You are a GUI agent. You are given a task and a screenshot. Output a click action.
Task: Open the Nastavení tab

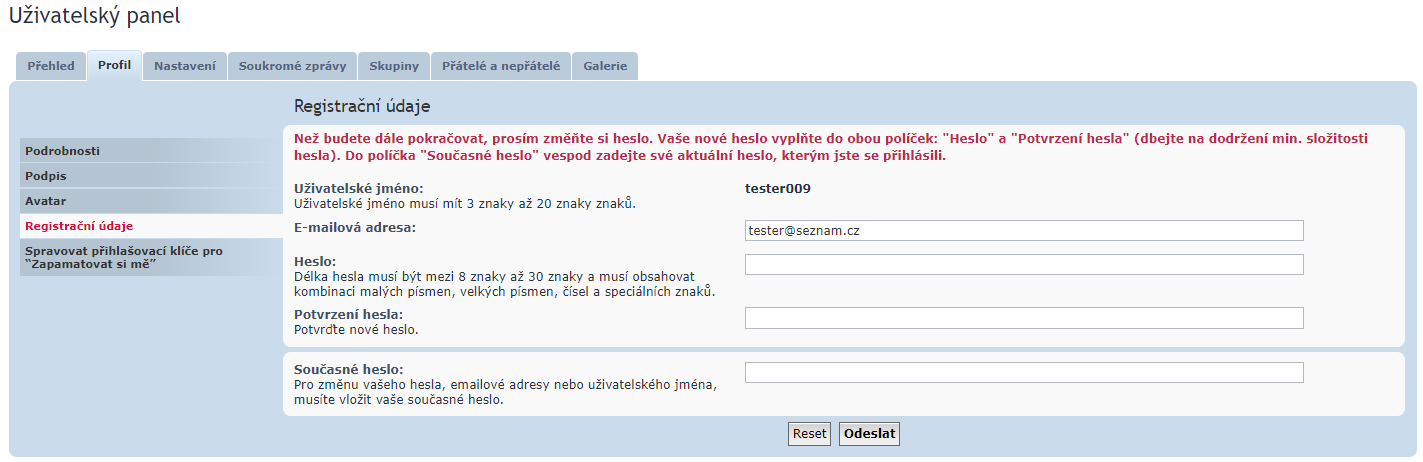185,66
